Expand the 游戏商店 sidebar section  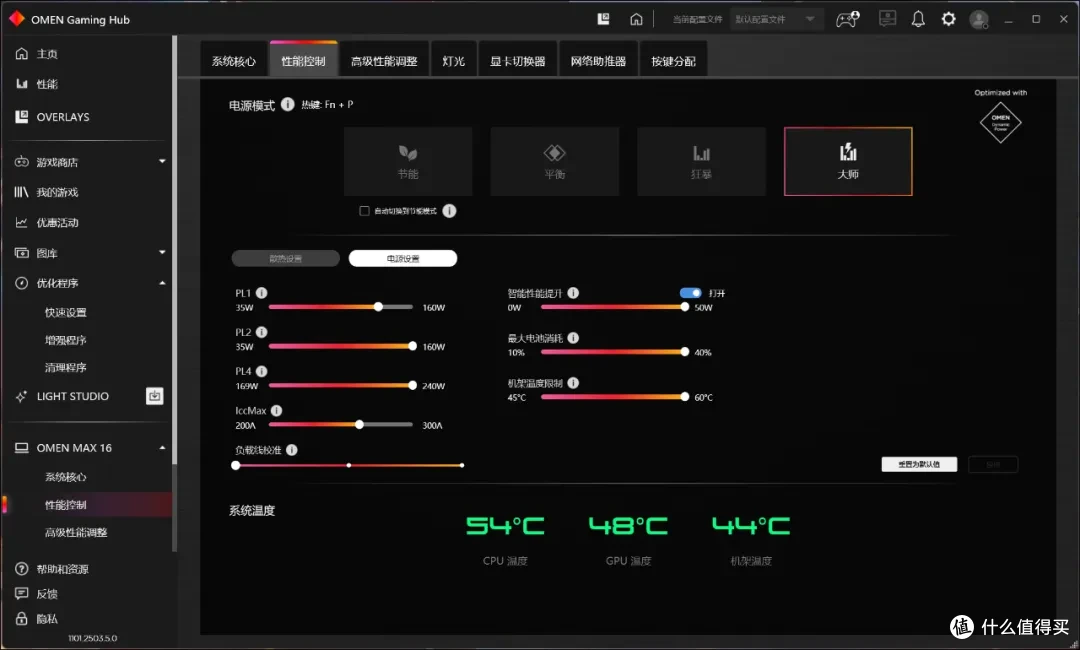[x=163, y=161]
